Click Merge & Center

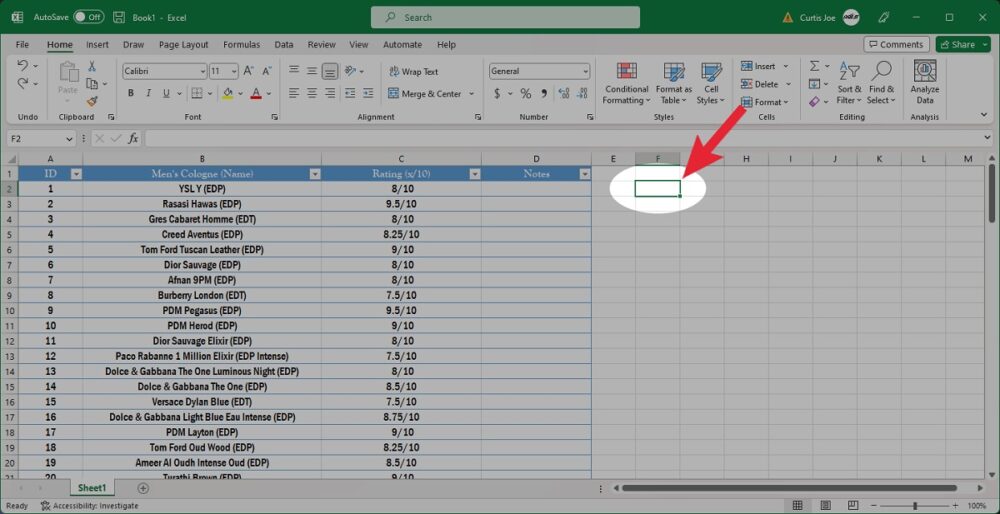(x=424, y=94)
